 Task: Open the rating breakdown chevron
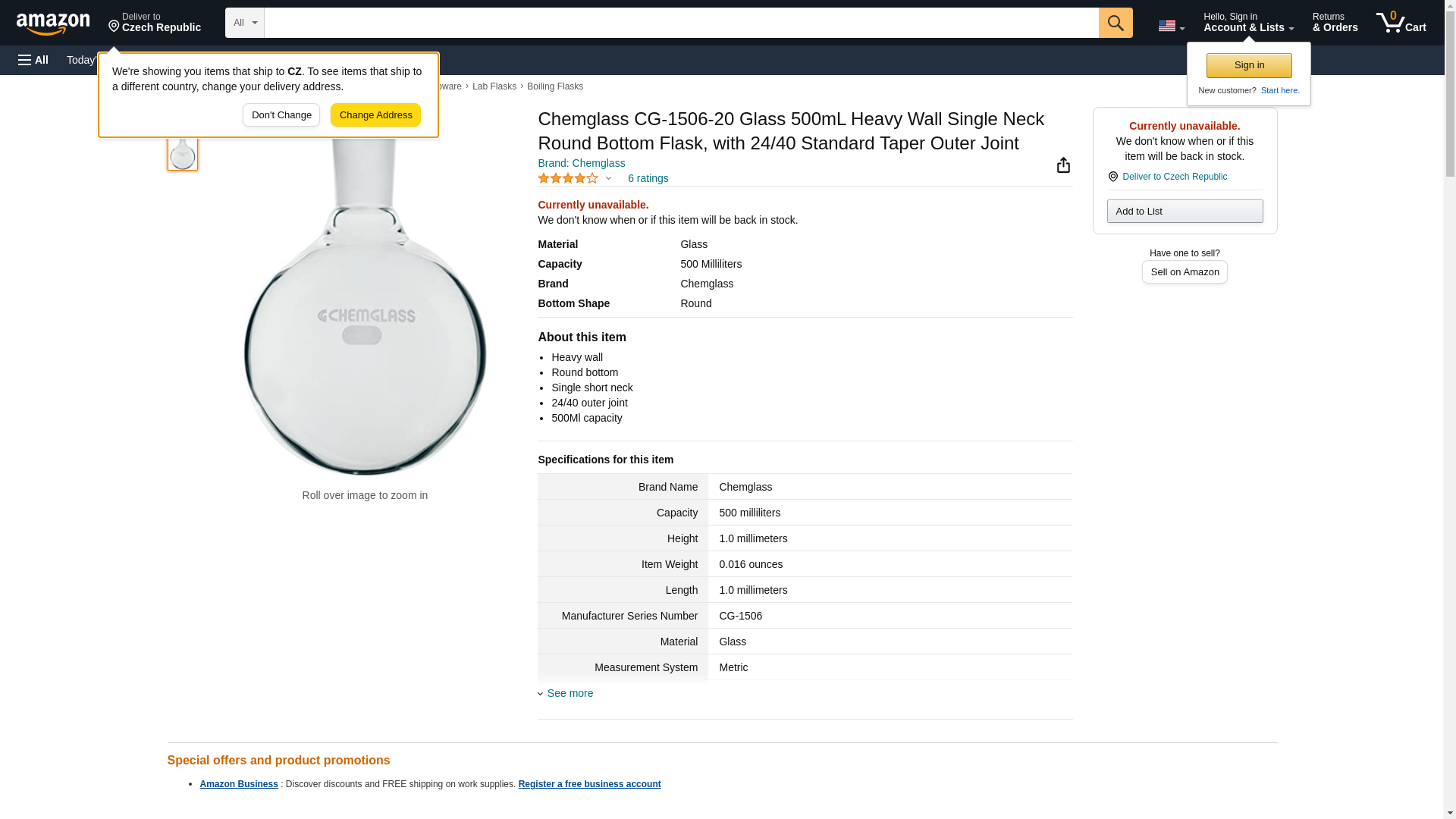[608, 178]
